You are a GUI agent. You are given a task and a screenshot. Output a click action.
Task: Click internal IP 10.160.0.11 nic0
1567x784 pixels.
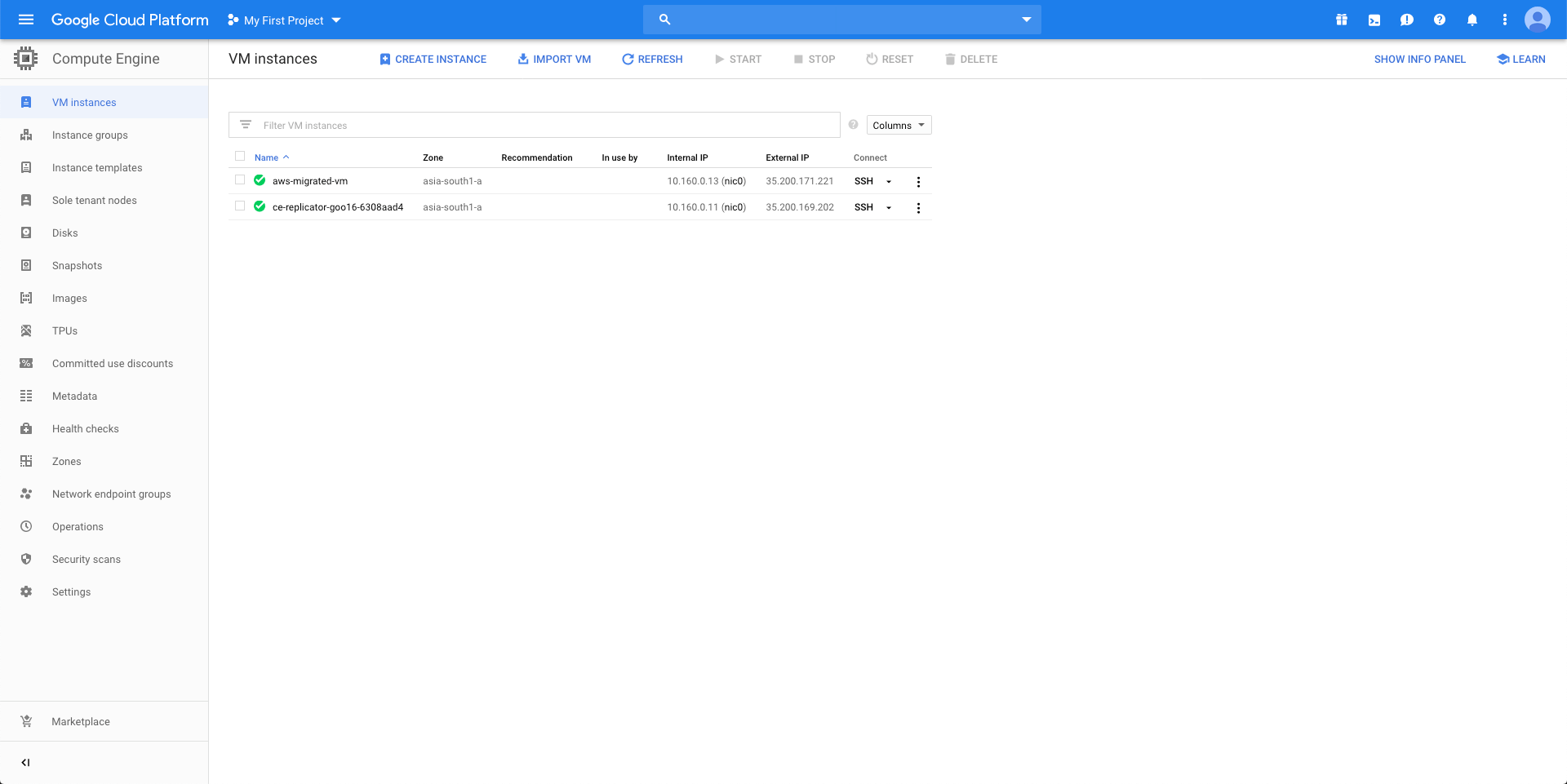pos(707,207)
